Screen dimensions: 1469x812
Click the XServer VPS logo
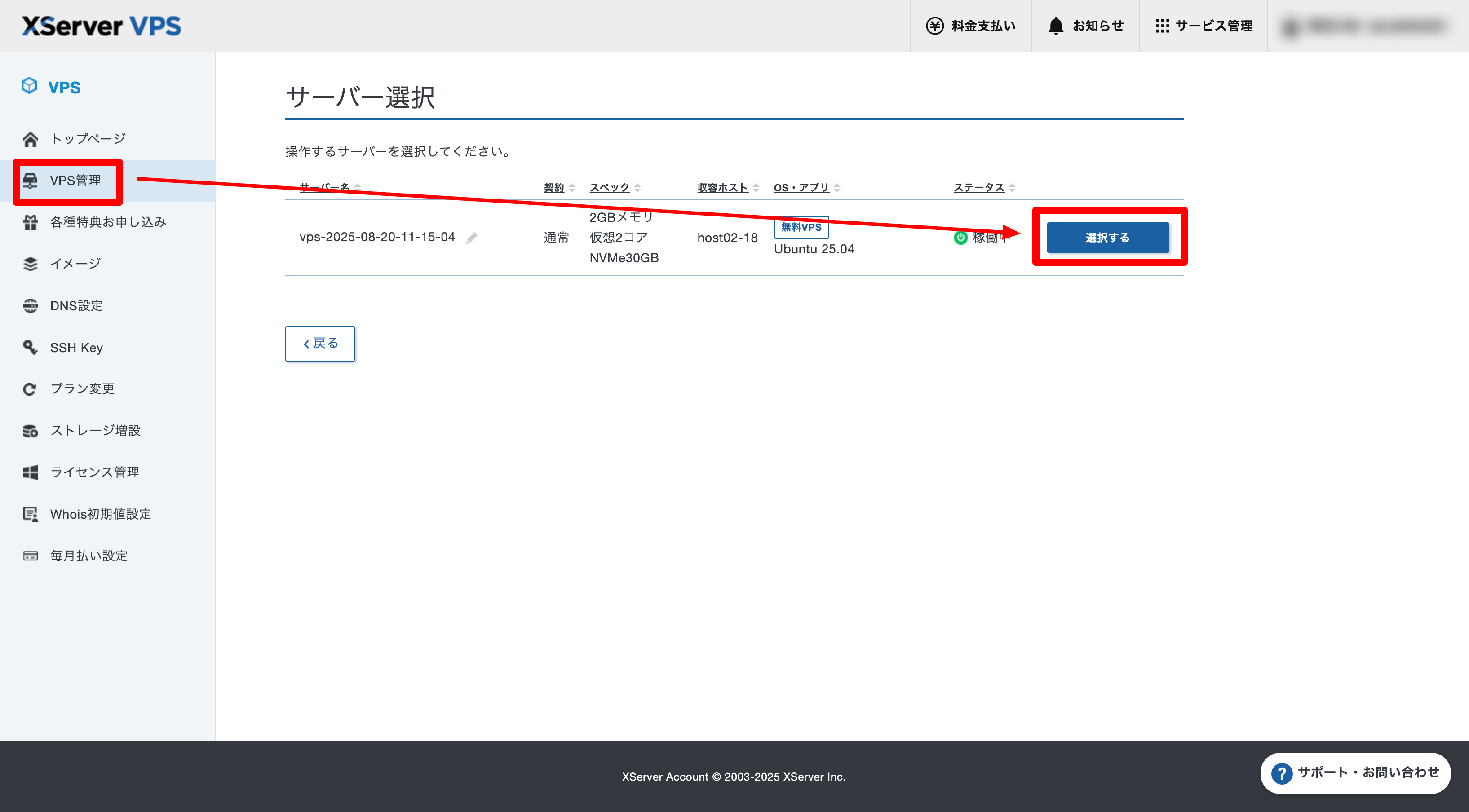[x=102, y=26]
